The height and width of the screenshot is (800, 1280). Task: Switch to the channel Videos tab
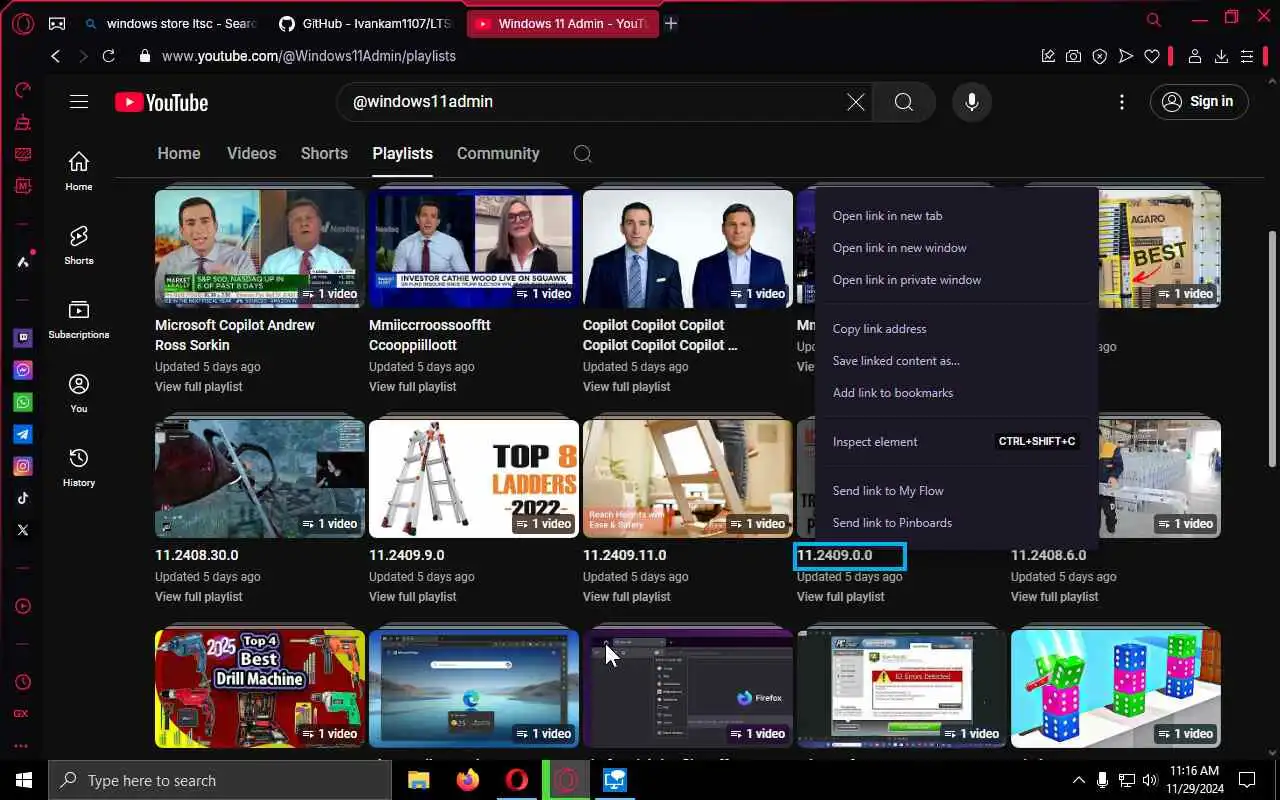251,153
